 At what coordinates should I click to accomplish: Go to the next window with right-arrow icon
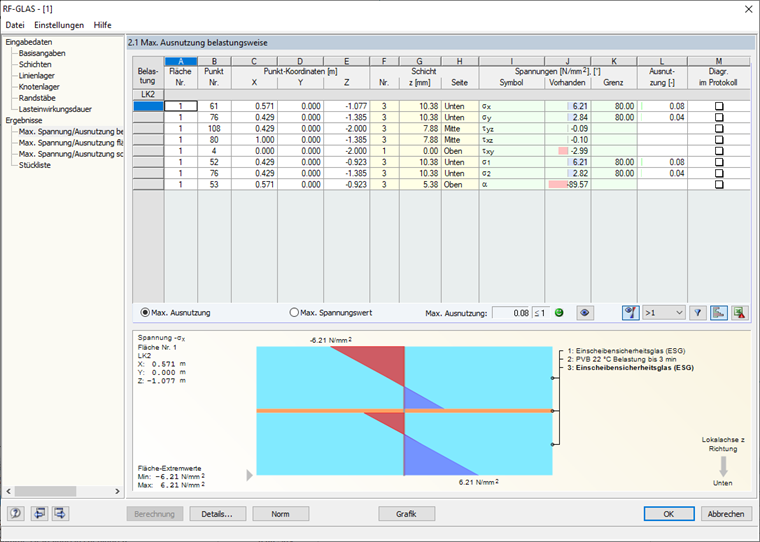tap(61, 513)
